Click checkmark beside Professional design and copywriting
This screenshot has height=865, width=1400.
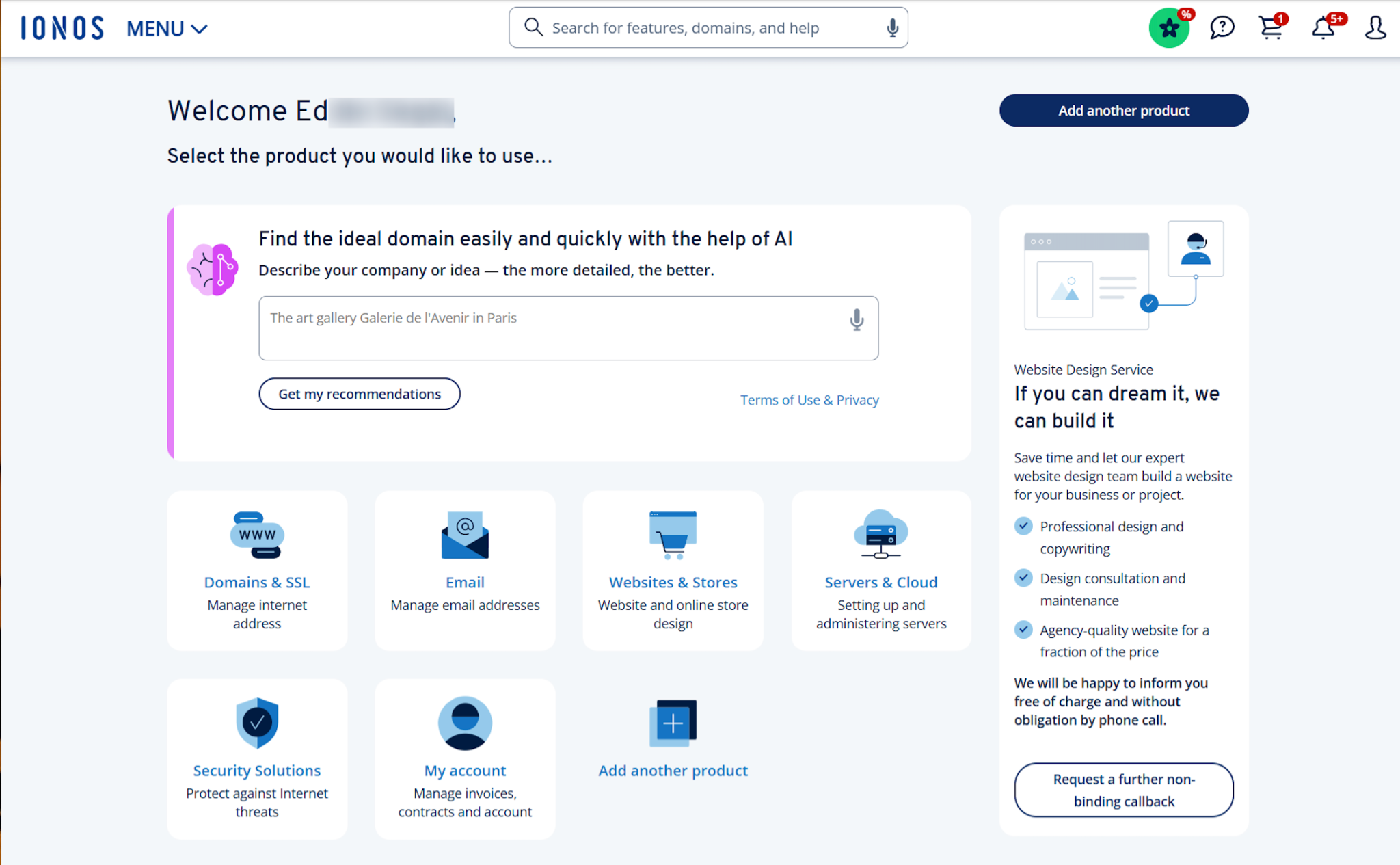1023,526
